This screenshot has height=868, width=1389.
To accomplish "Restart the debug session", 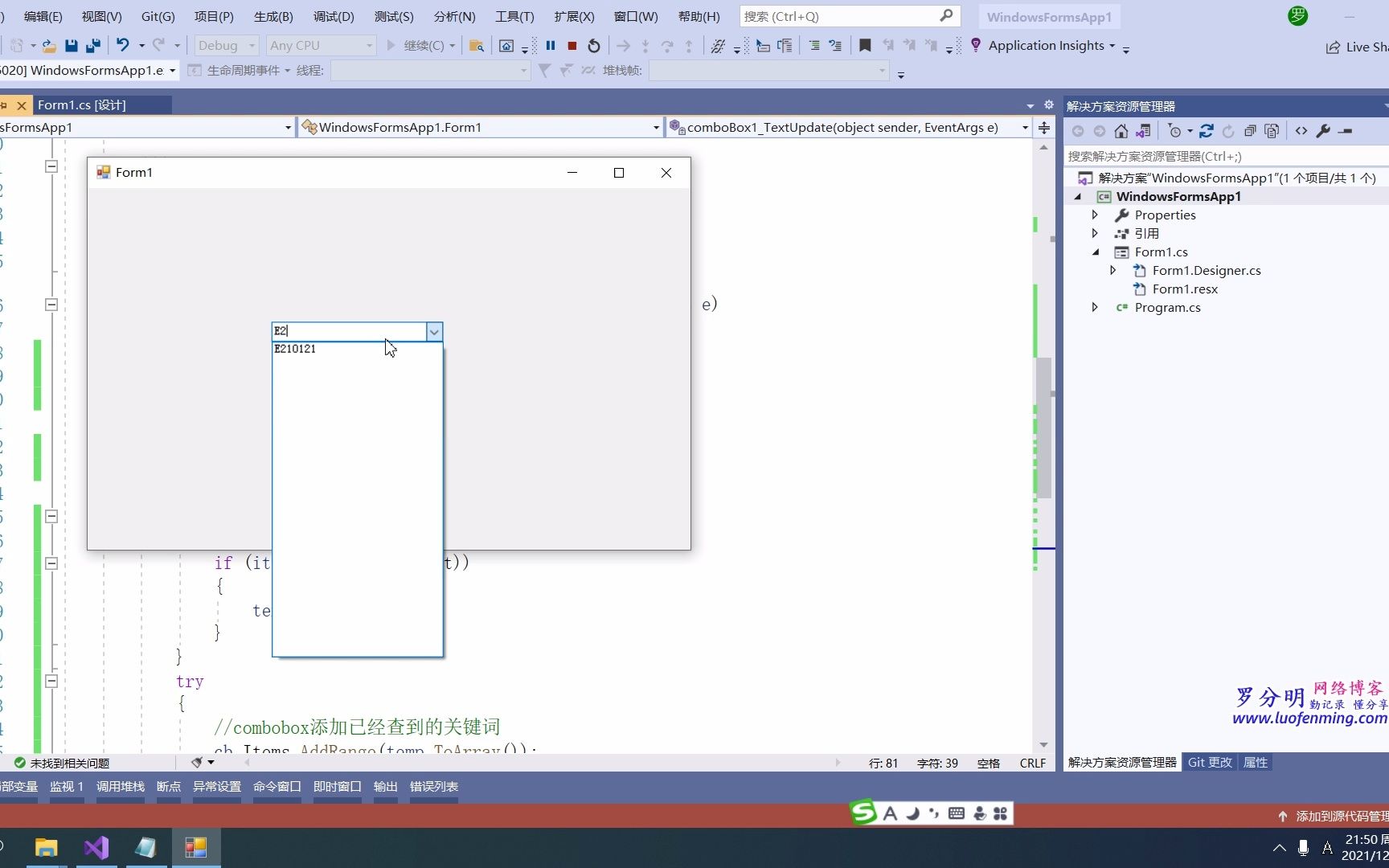I will click(x=594, y=46).
